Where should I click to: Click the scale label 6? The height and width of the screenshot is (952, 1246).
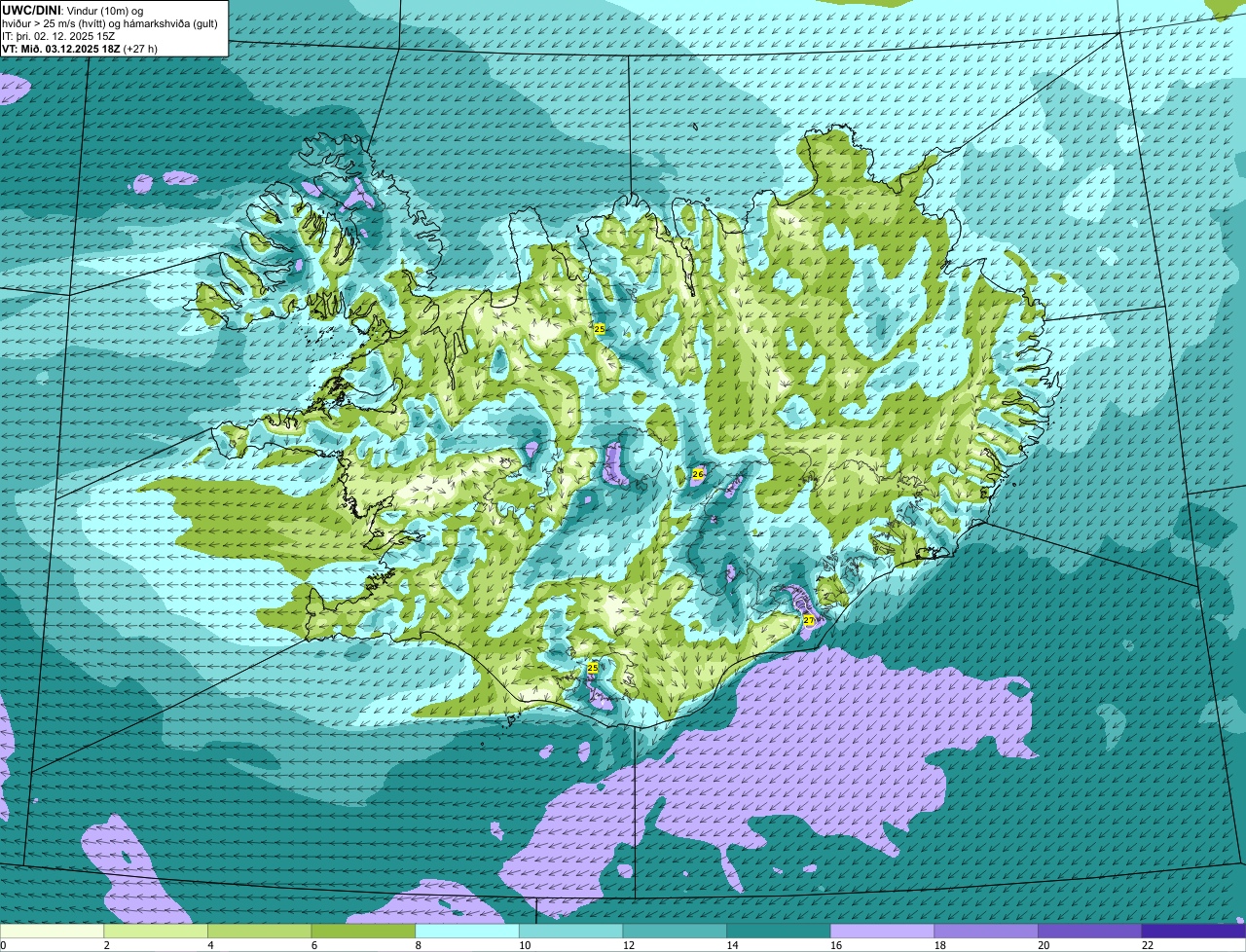[x=314, y=945]
